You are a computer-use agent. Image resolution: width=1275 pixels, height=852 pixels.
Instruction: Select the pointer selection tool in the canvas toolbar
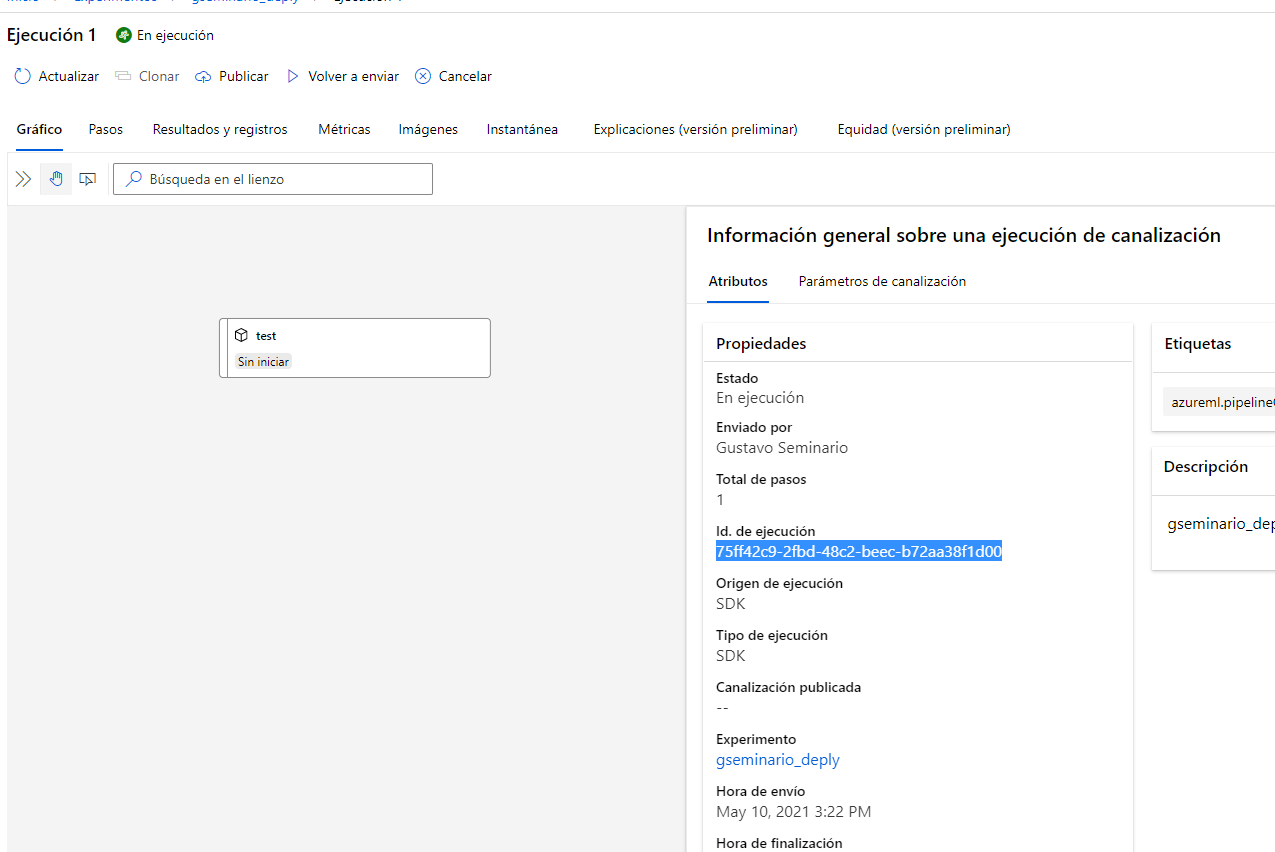[x=87, y=178]
